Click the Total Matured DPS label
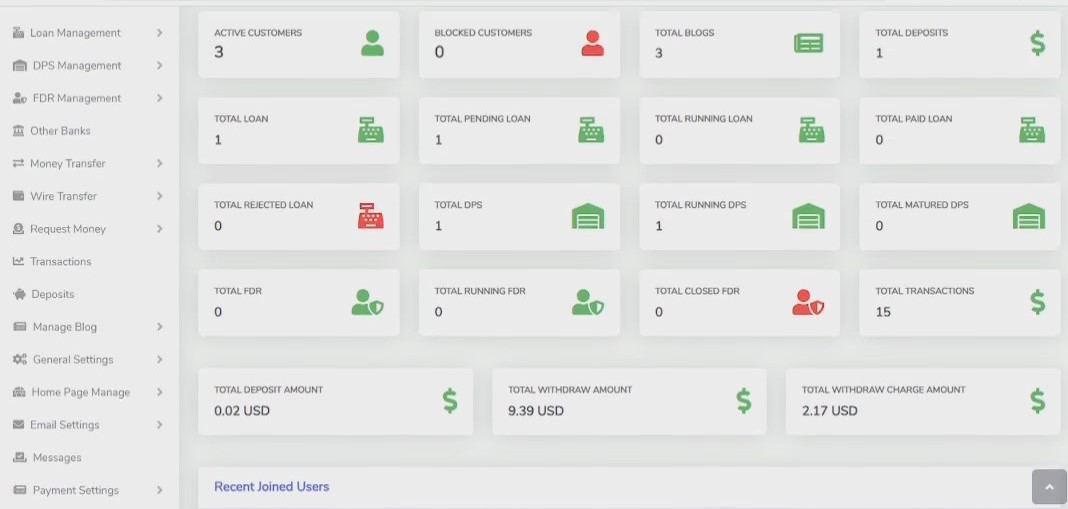This screenshot has height=509, width=1068. (922, 204)
